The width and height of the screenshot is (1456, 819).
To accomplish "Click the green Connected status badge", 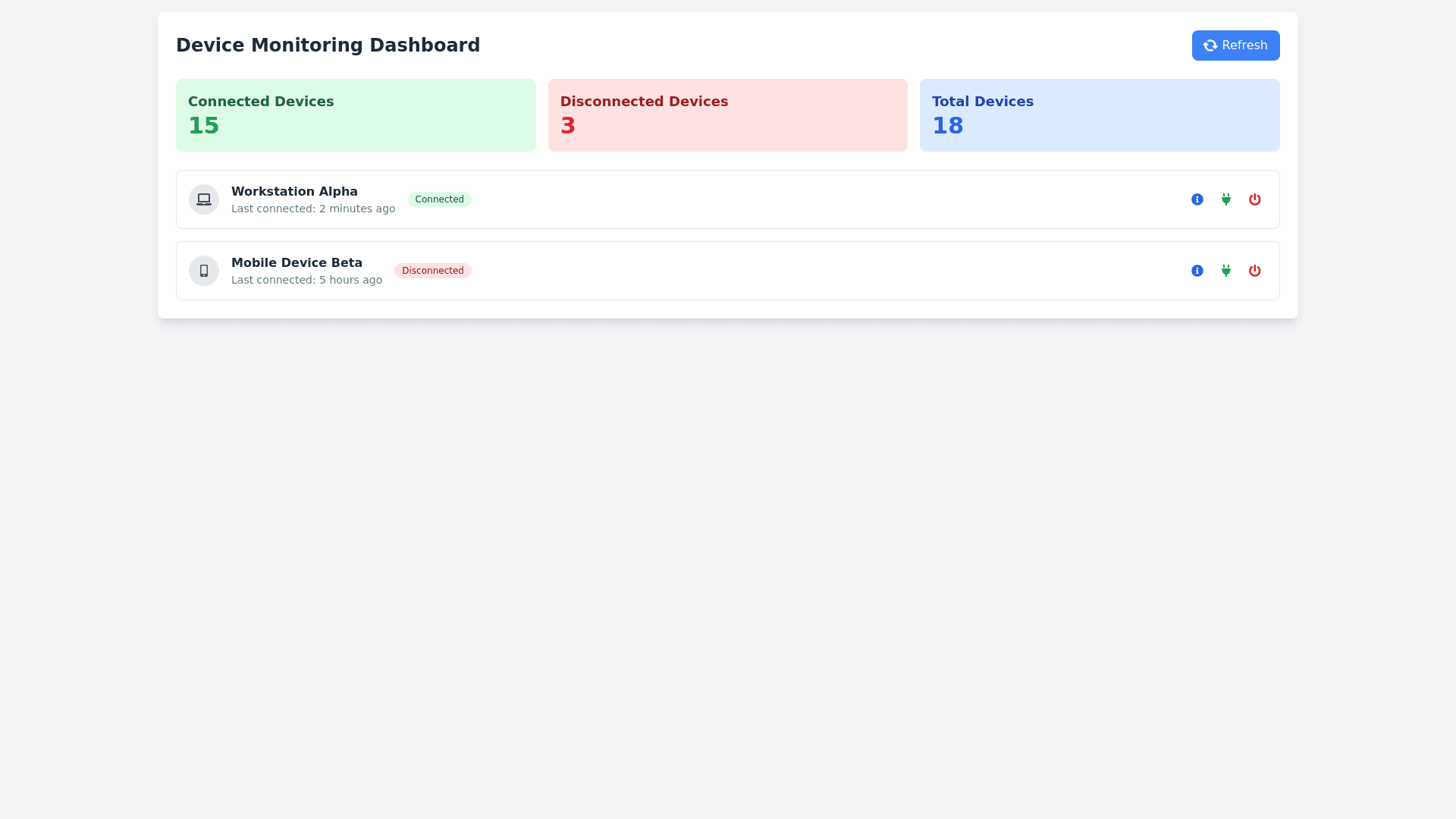I will (x=439, y=199).
